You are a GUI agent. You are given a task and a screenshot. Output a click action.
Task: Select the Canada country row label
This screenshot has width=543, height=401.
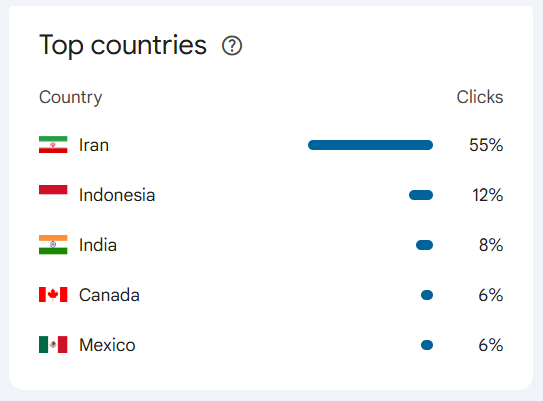(x=109, y=295)
